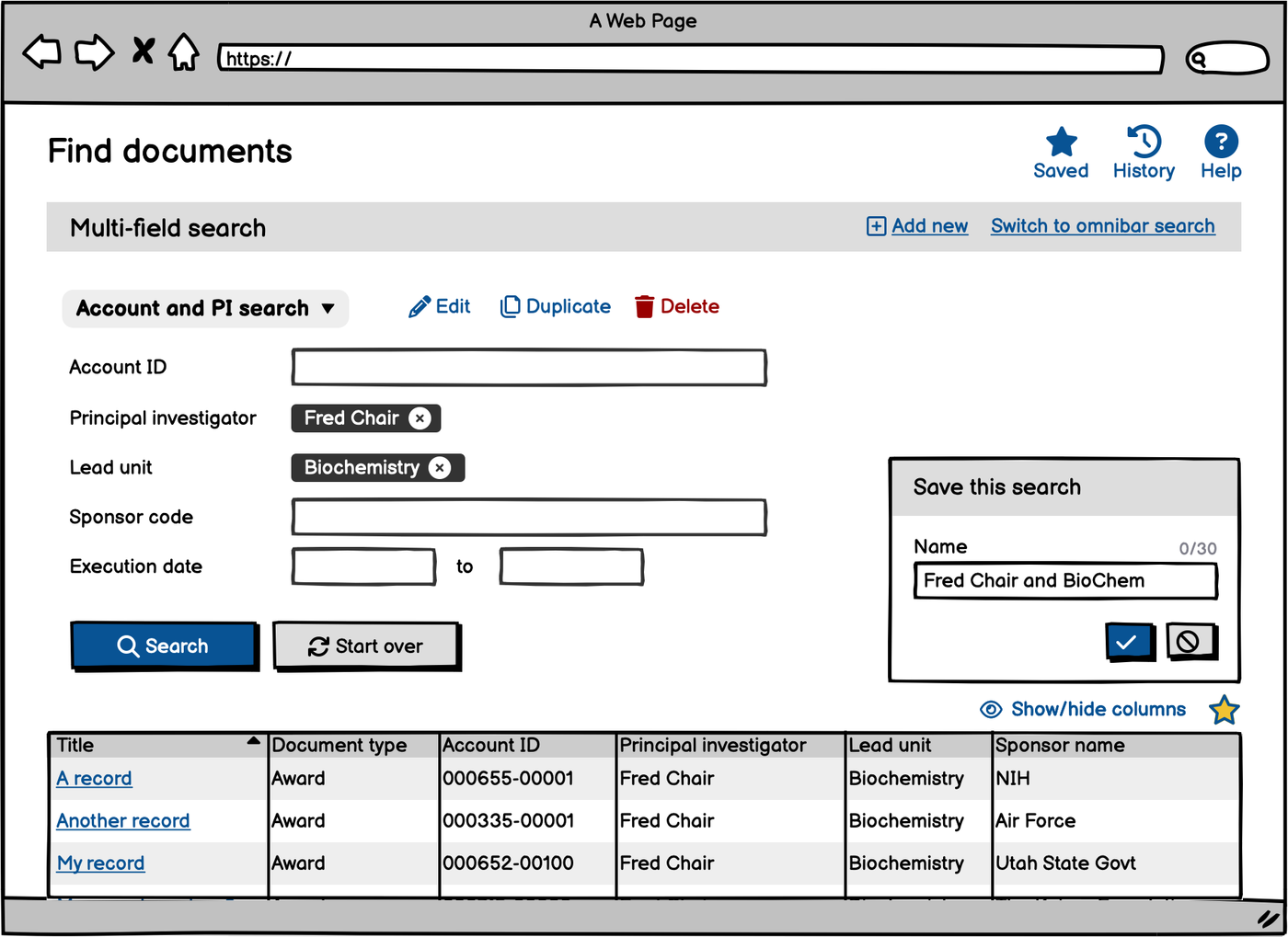Click the save search Name field
The width and height of the screenshot is (1288, 937).
1065,581
